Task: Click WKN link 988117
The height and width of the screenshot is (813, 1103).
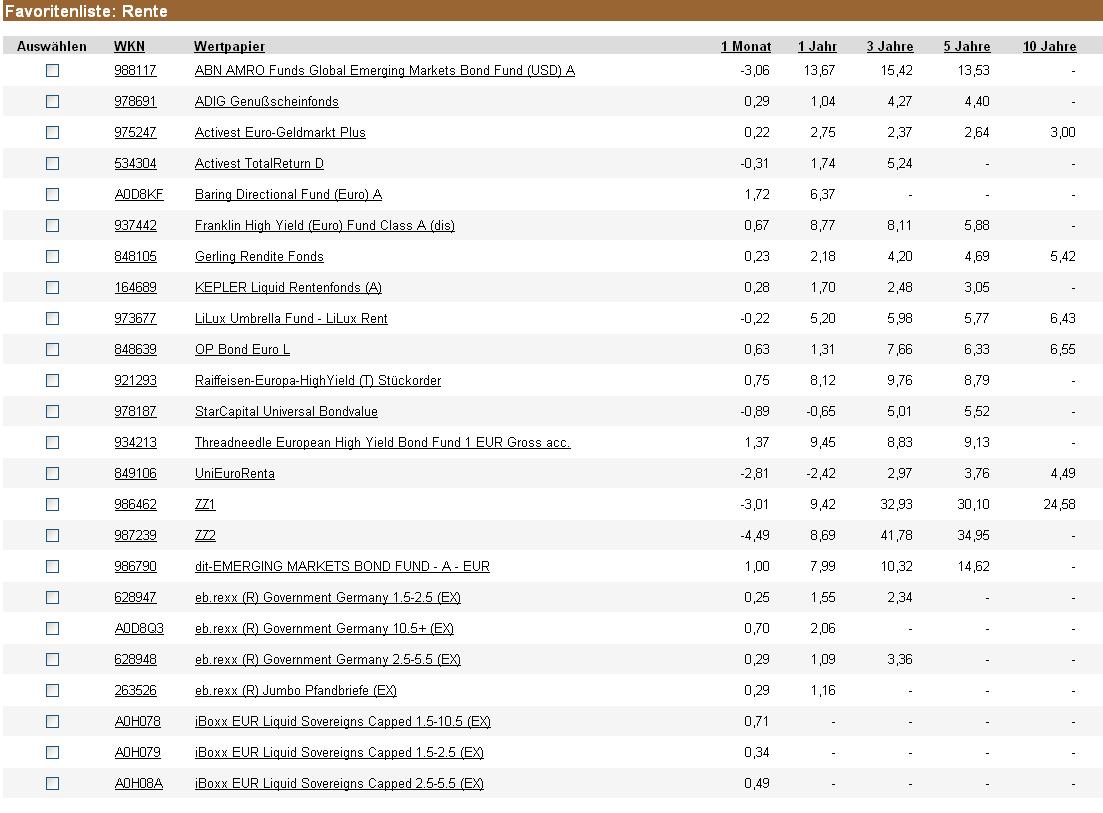Action: [x=135, y=70]
